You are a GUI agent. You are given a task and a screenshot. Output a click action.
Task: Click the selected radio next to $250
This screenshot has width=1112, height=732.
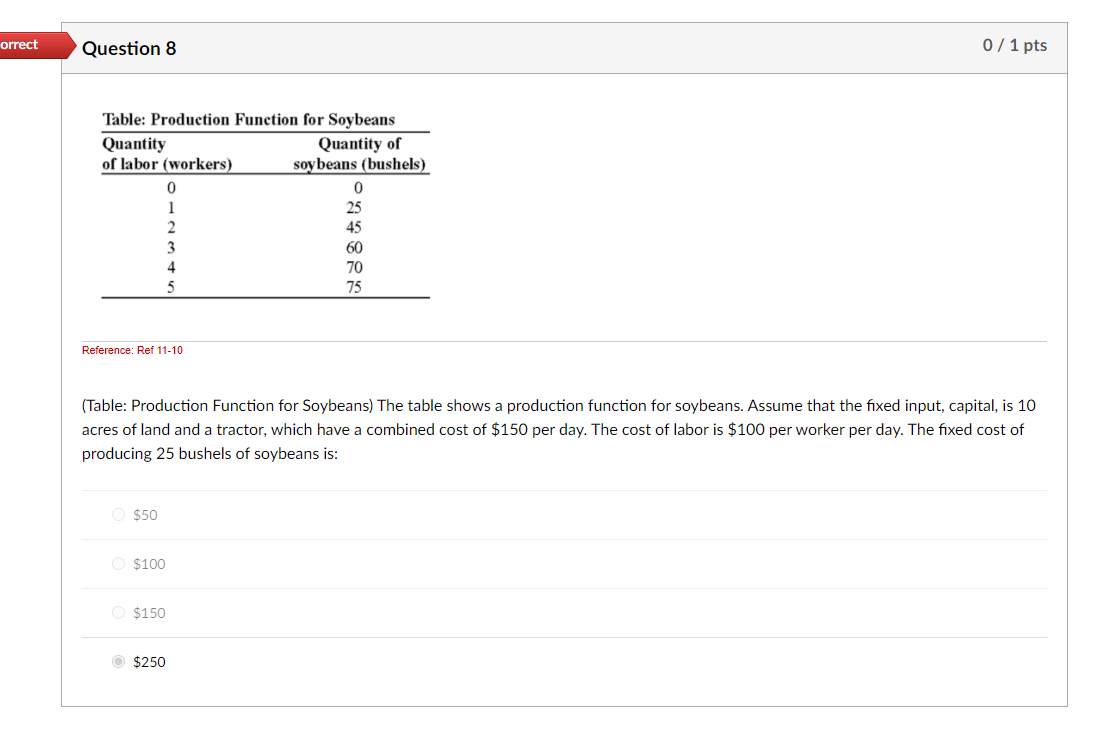point(117,661)
